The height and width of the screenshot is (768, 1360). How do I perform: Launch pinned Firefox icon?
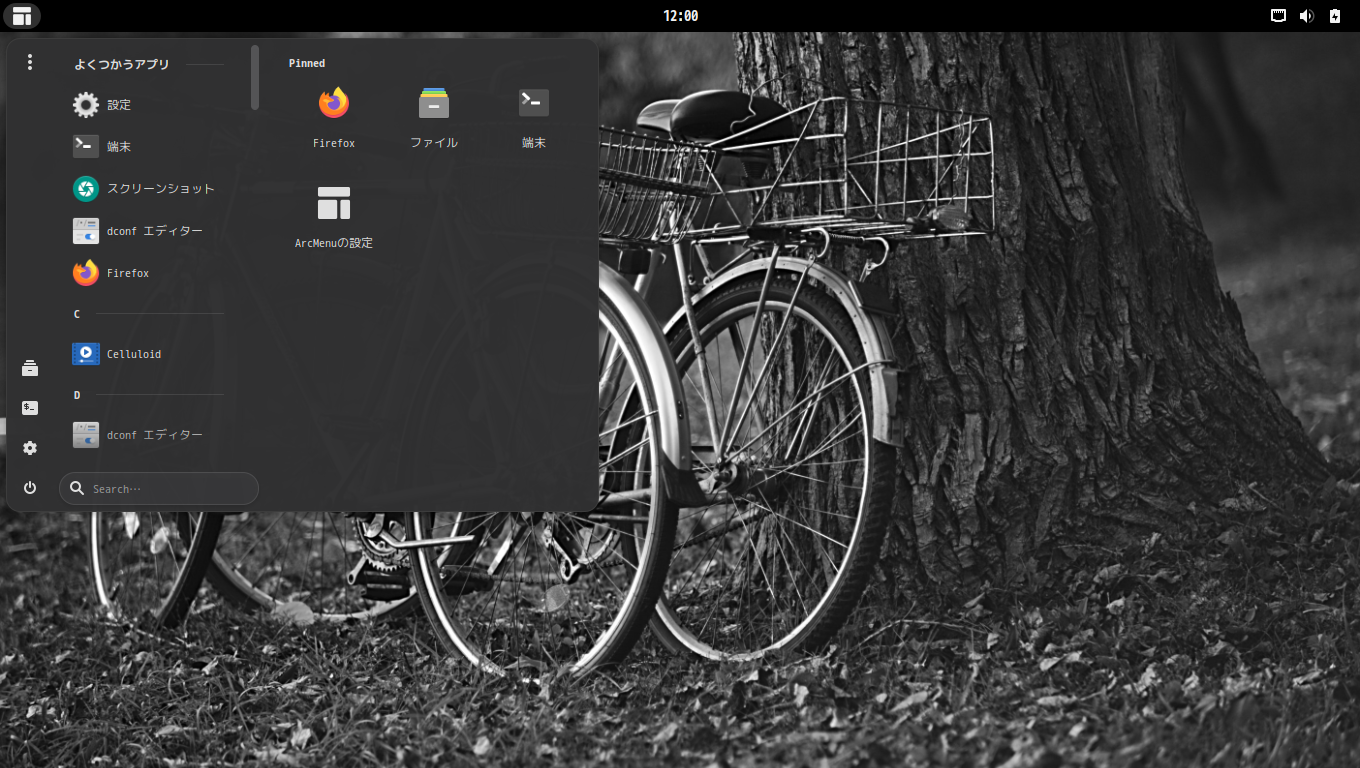[x=334, y=103]
